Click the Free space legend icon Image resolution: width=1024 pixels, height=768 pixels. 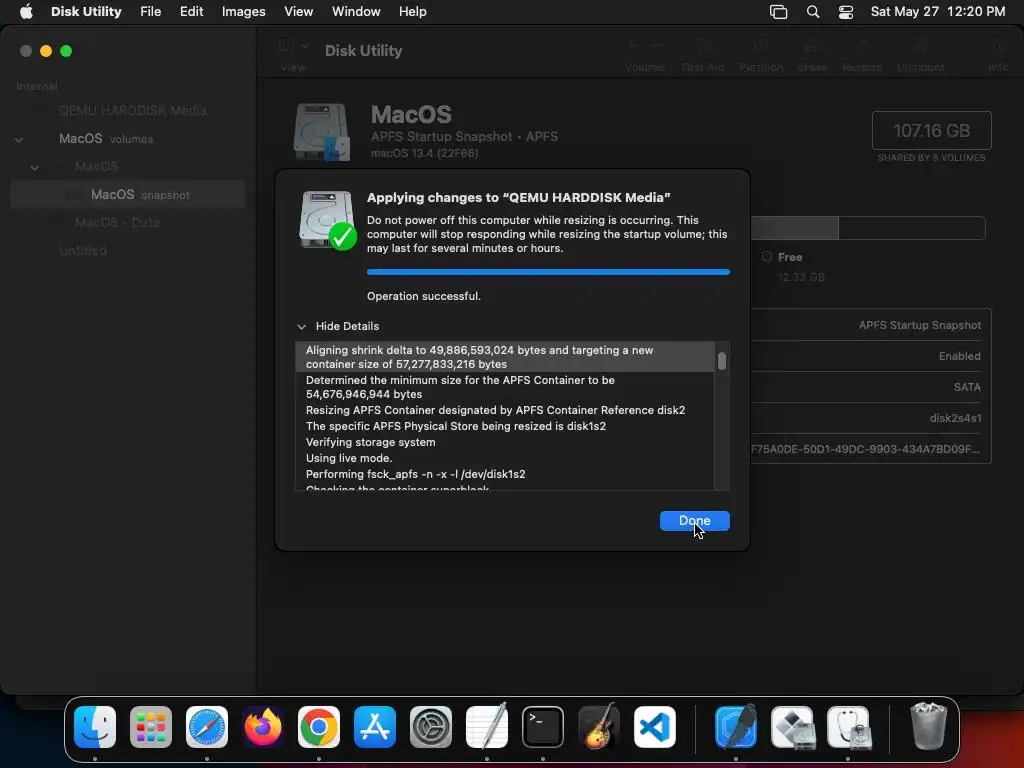767,257
